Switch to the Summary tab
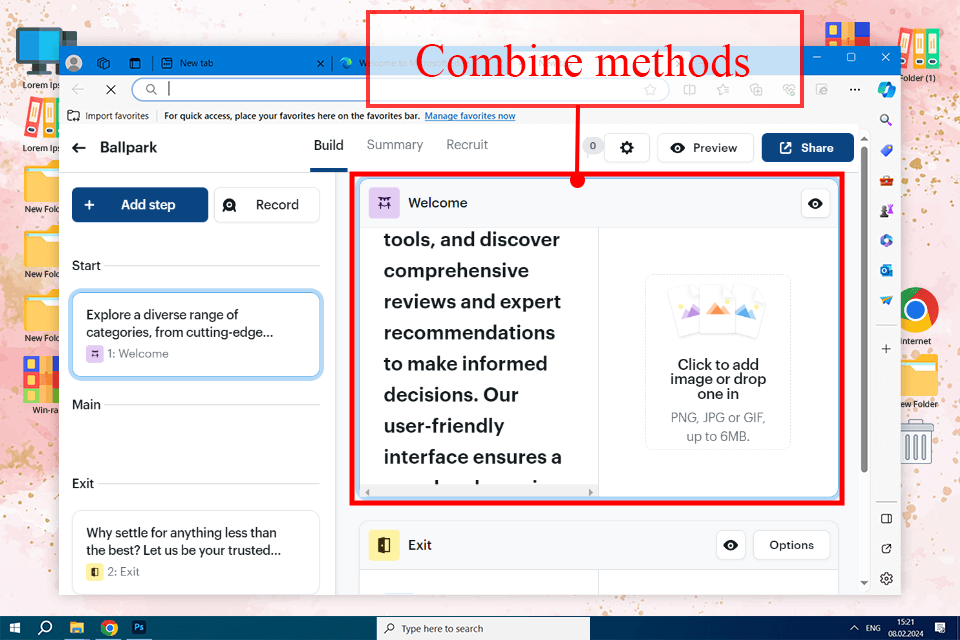This screenshot has width=960, height=640. tap(395, 145)
